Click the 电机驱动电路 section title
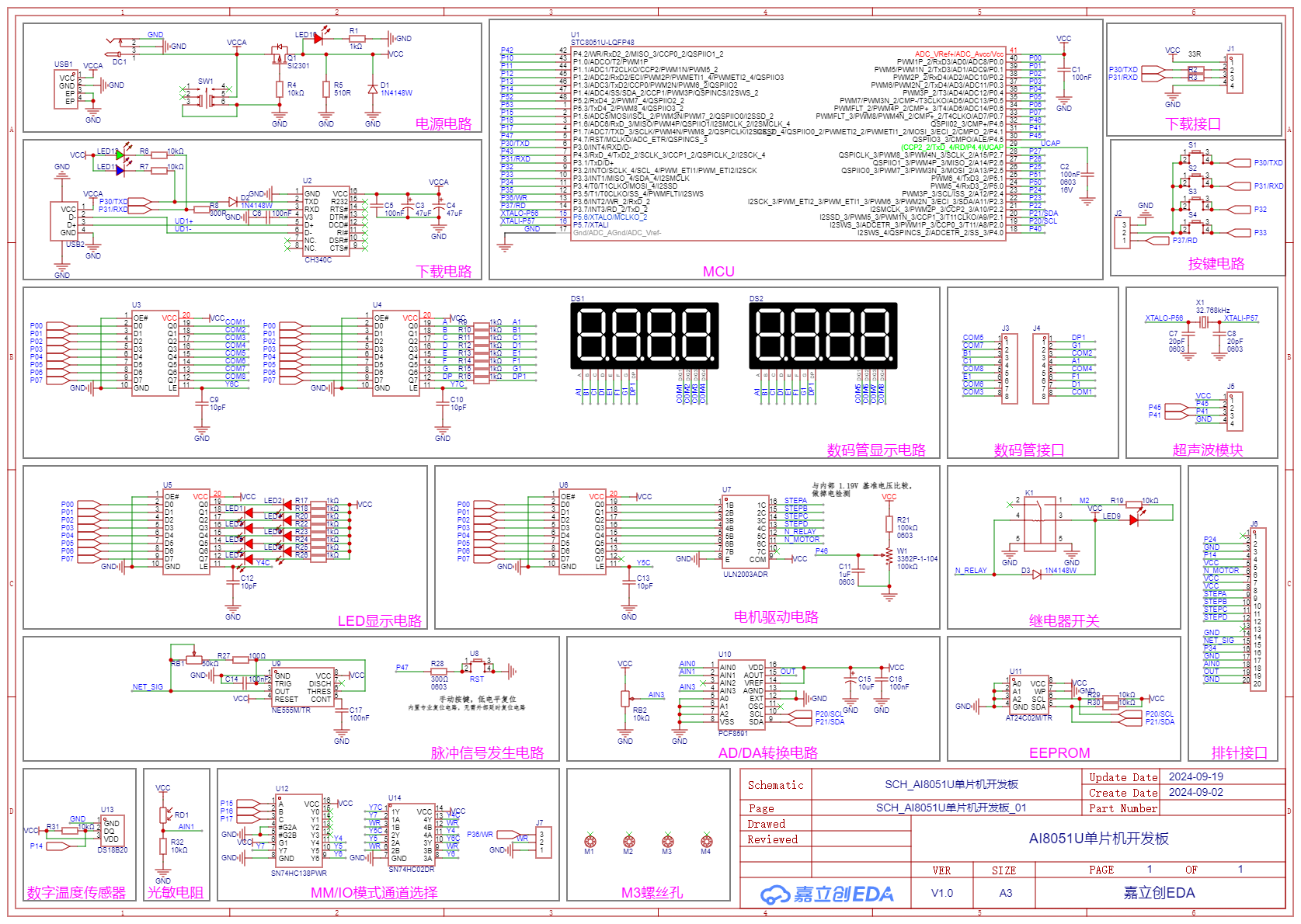This screenshot has height=924, width=1301. [x=776, y=617]
